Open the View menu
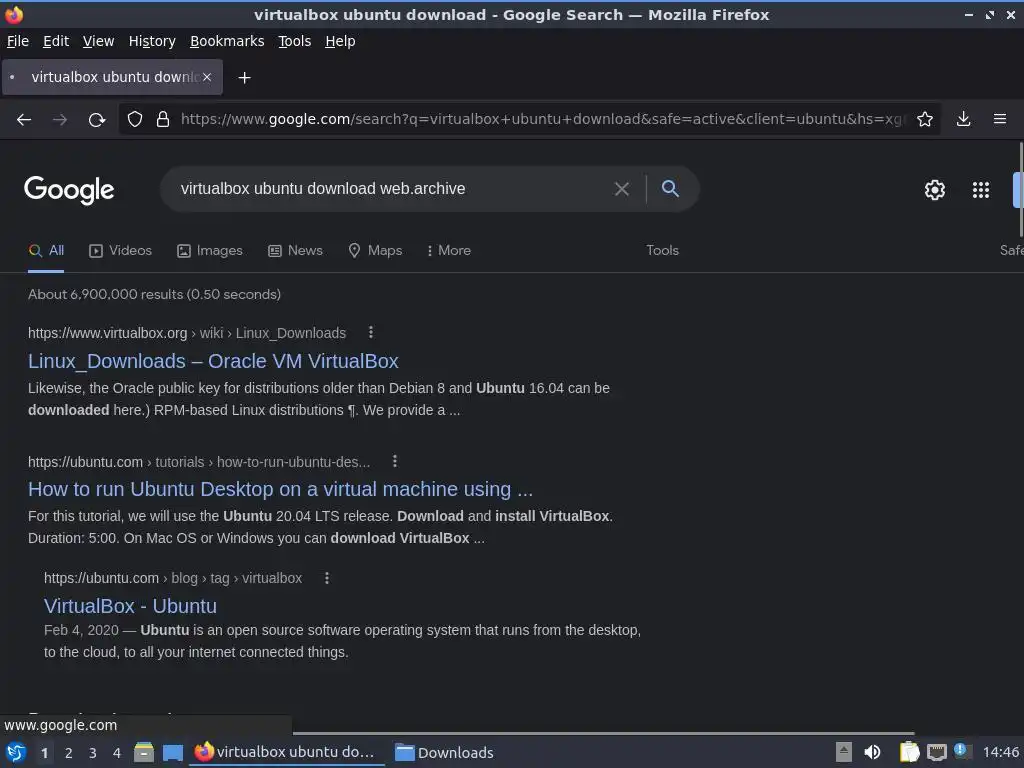This screenshot has height=768, width=1024. tap(98, 41)
